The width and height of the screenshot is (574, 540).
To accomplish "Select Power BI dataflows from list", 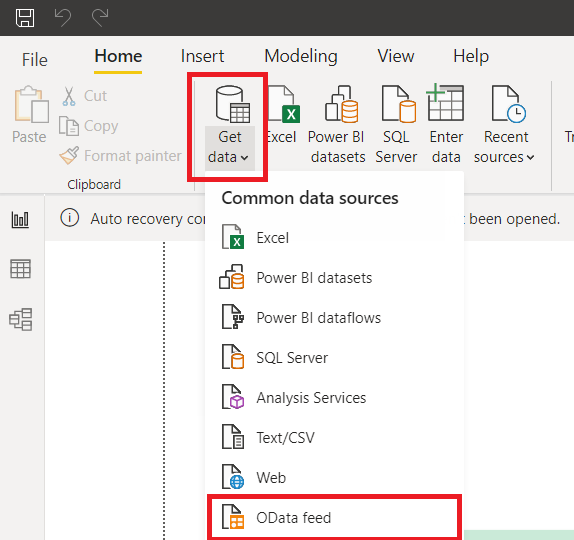I will 335,318.
